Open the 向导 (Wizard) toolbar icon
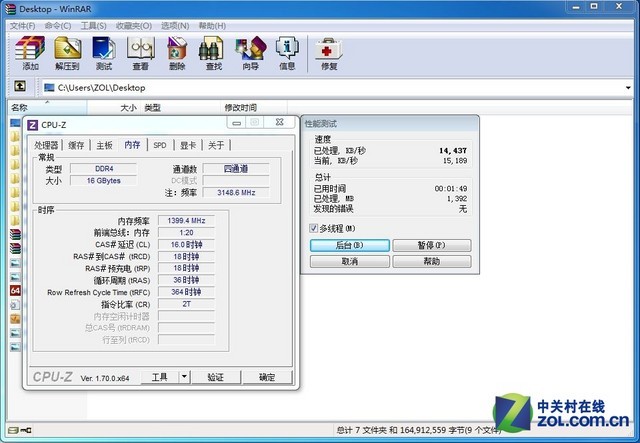Viewport: 640px width, 443px height. click(x=250, y=53)
